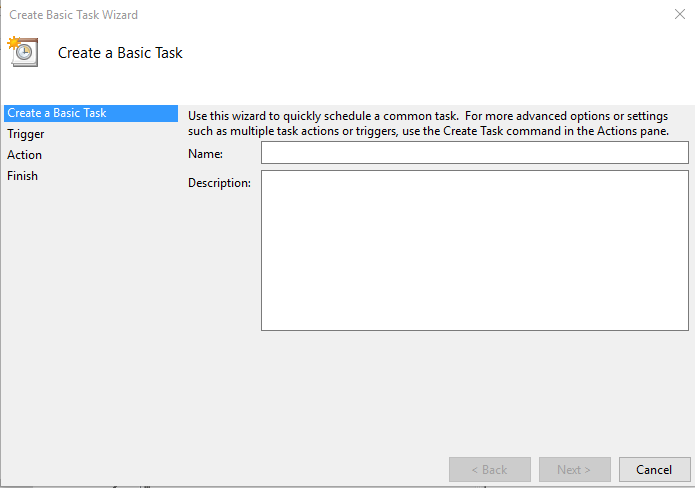
Task: Click inside the Description text area
Action: (x=475, y=250)
